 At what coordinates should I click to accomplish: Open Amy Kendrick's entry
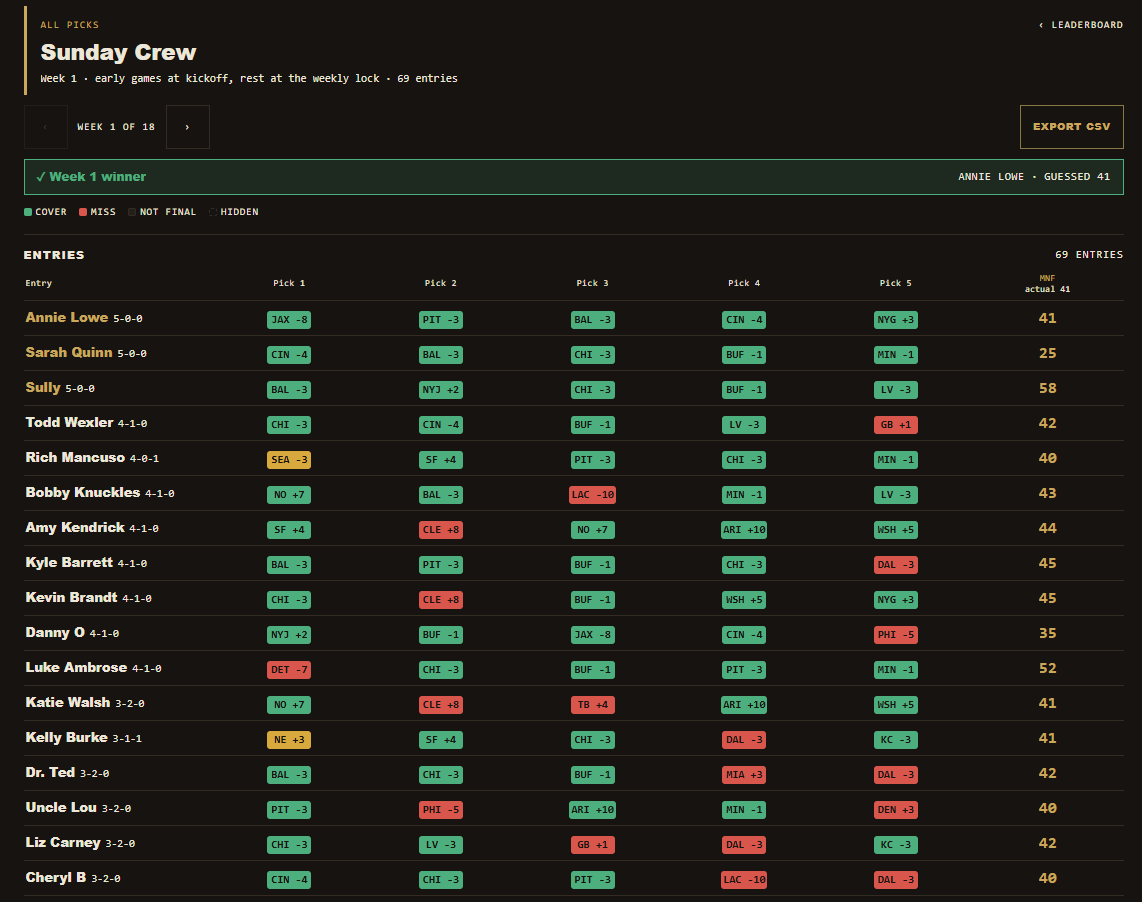point(75,528)
